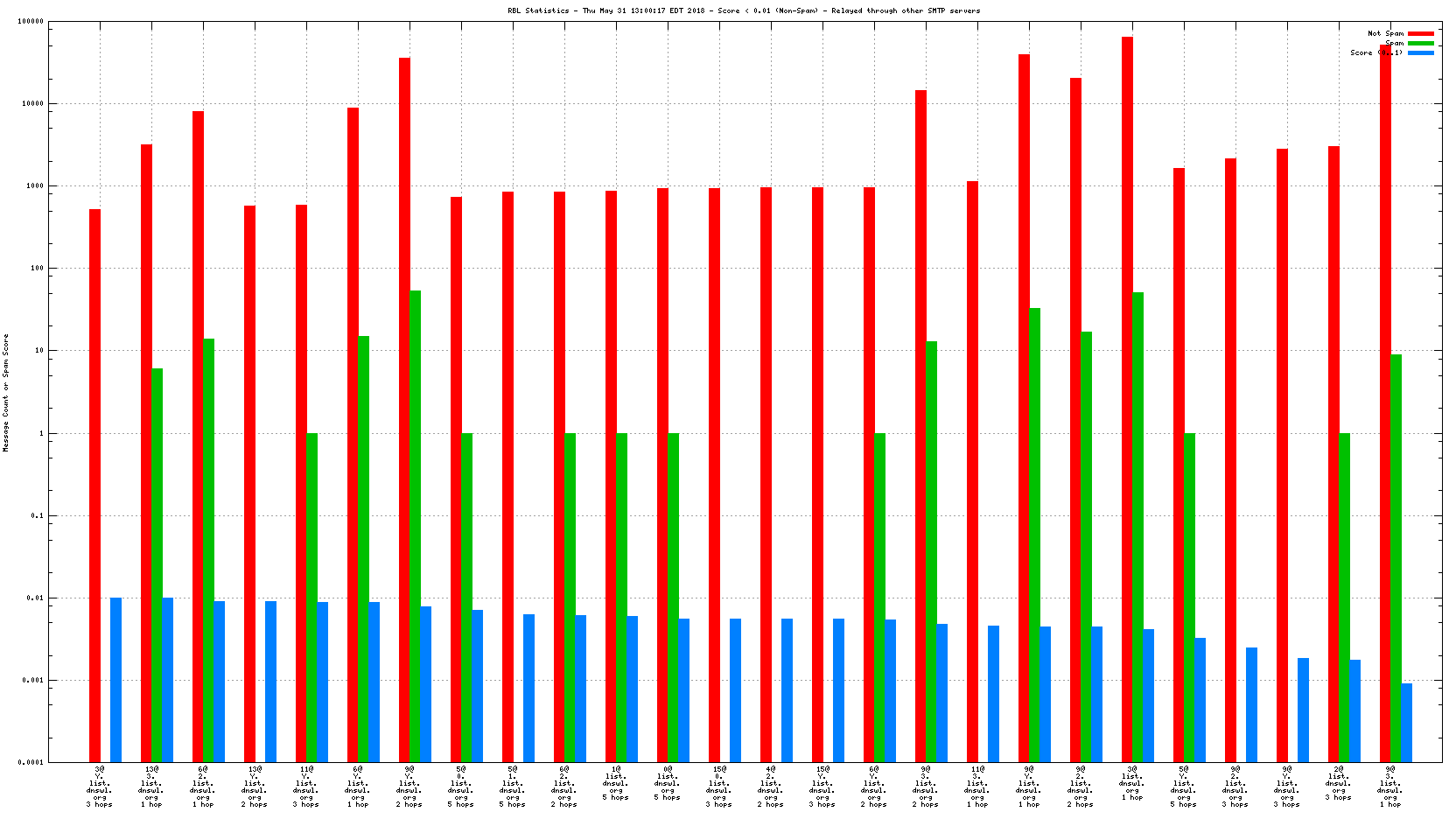The image size is (1456, 819).
Task: Click the '11@ 3. list.dnswl.org 1 hop' axis label
Action: click(976, 787)
